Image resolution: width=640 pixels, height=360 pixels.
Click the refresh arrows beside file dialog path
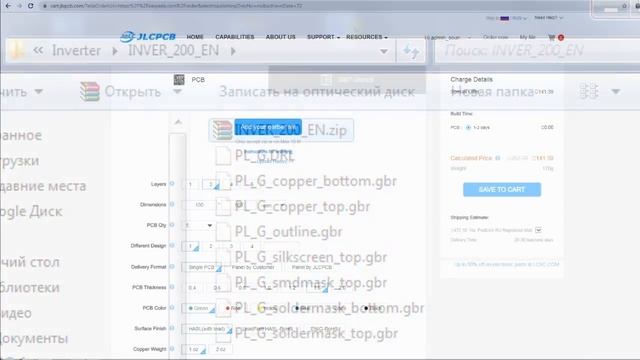411,51
